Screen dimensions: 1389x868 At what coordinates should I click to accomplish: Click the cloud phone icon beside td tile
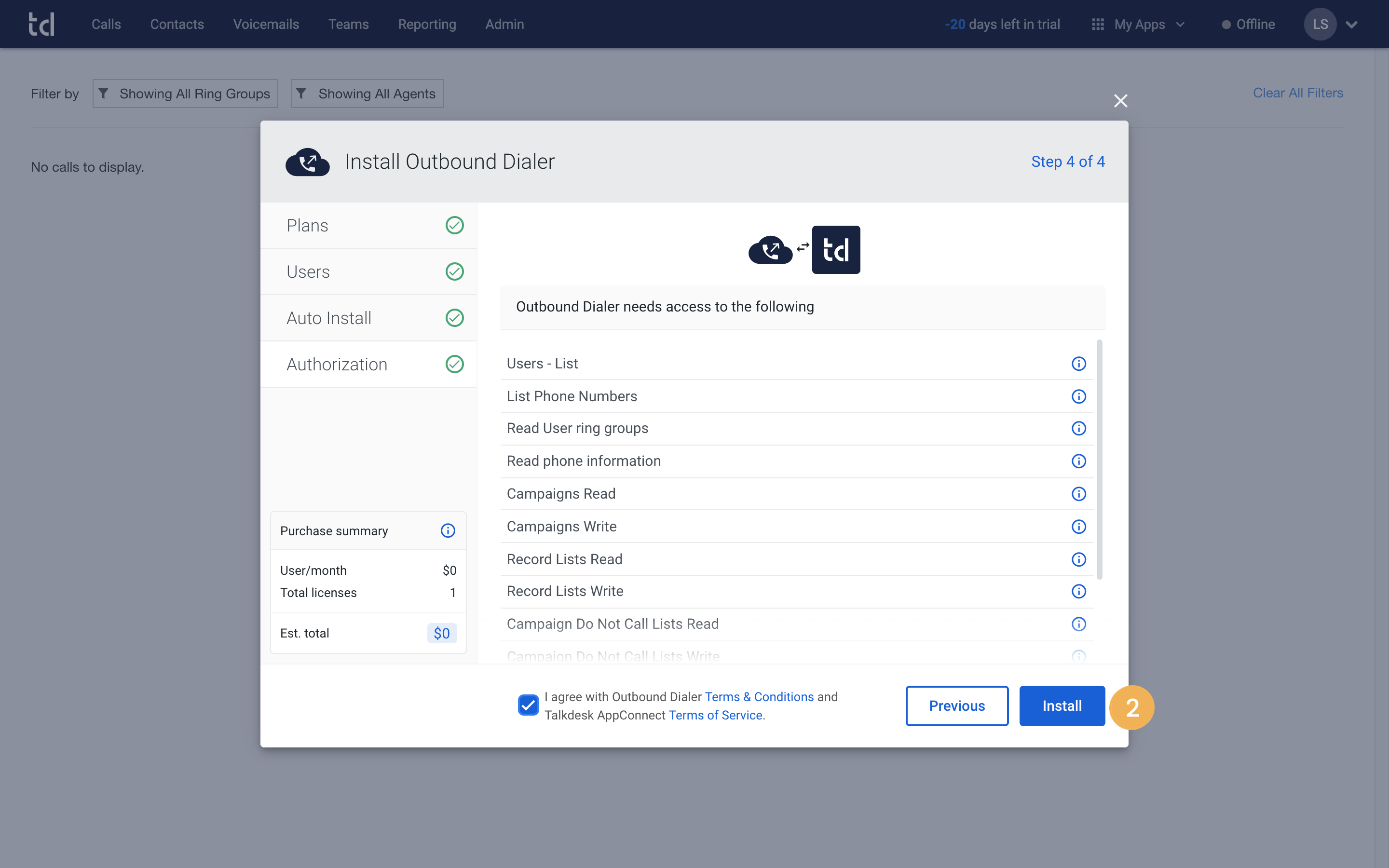(770, 250)
